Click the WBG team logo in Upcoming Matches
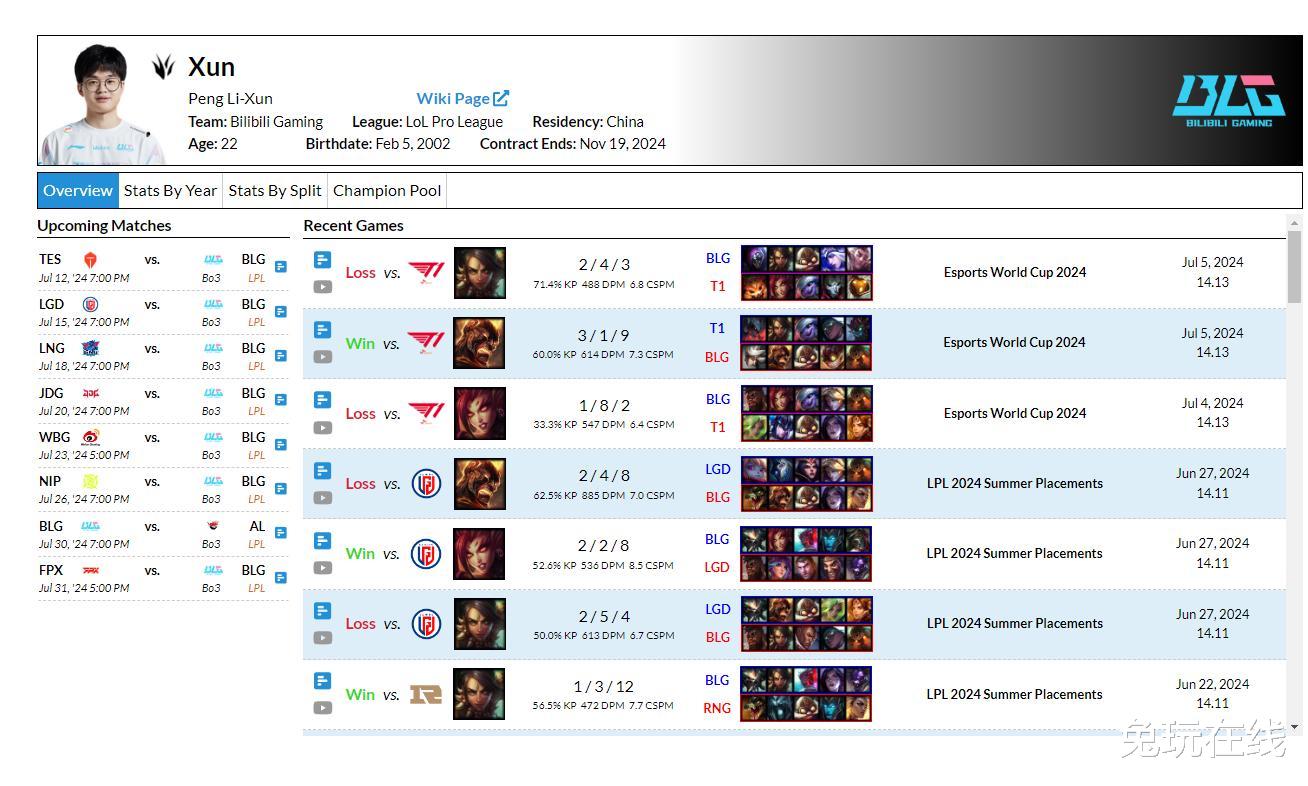Image resolution: width=1308 pixels, height=786 pixels. pos(90,437)
